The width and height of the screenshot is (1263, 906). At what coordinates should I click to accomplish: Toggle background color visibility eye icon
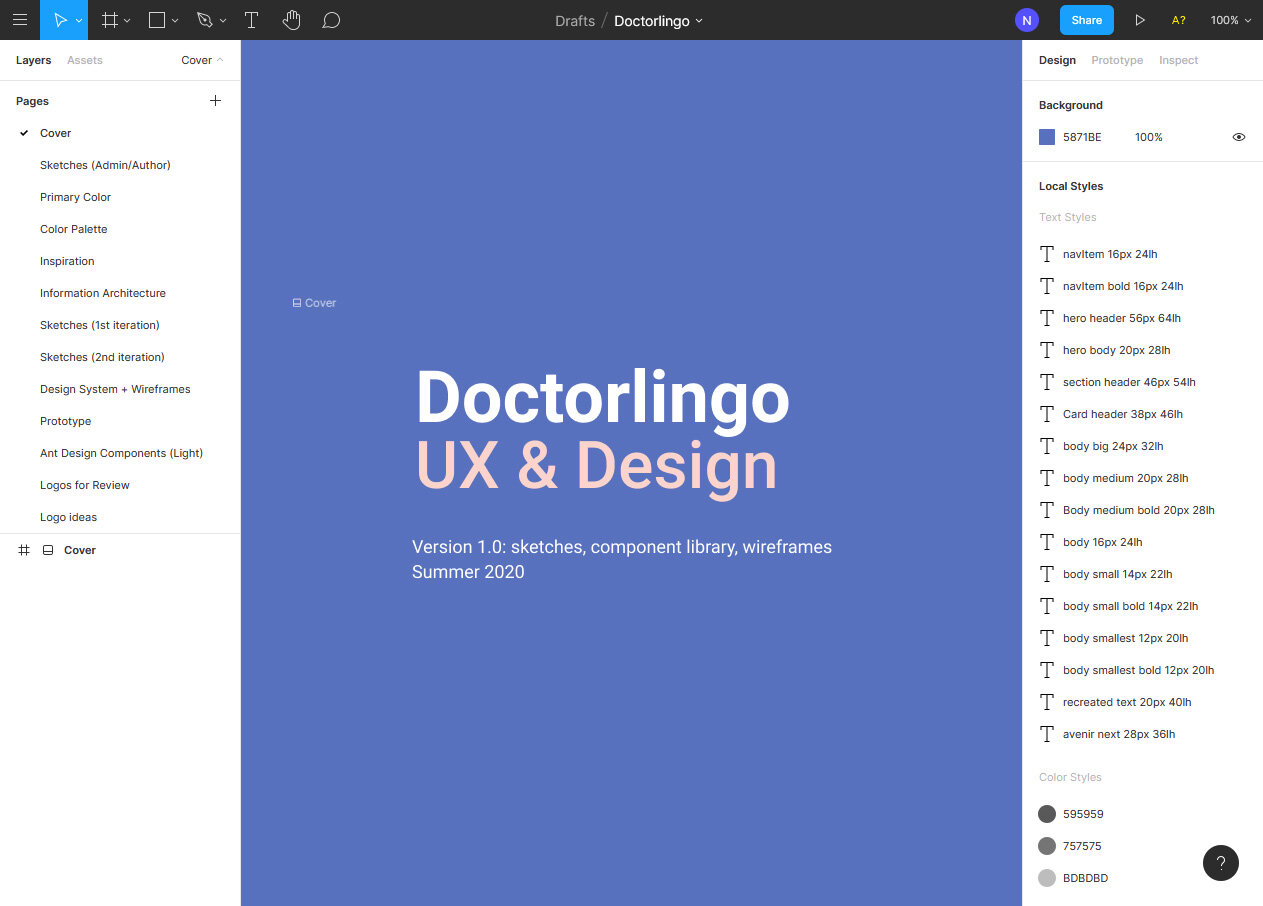[x=1239, y=137]
